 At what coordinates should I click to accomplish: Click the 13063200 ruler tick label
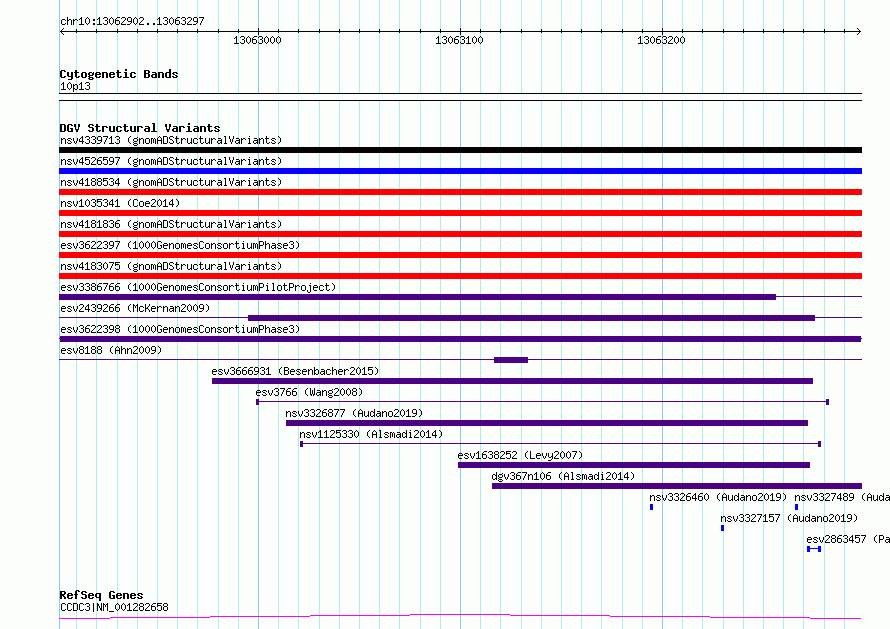tap(661, 40)
